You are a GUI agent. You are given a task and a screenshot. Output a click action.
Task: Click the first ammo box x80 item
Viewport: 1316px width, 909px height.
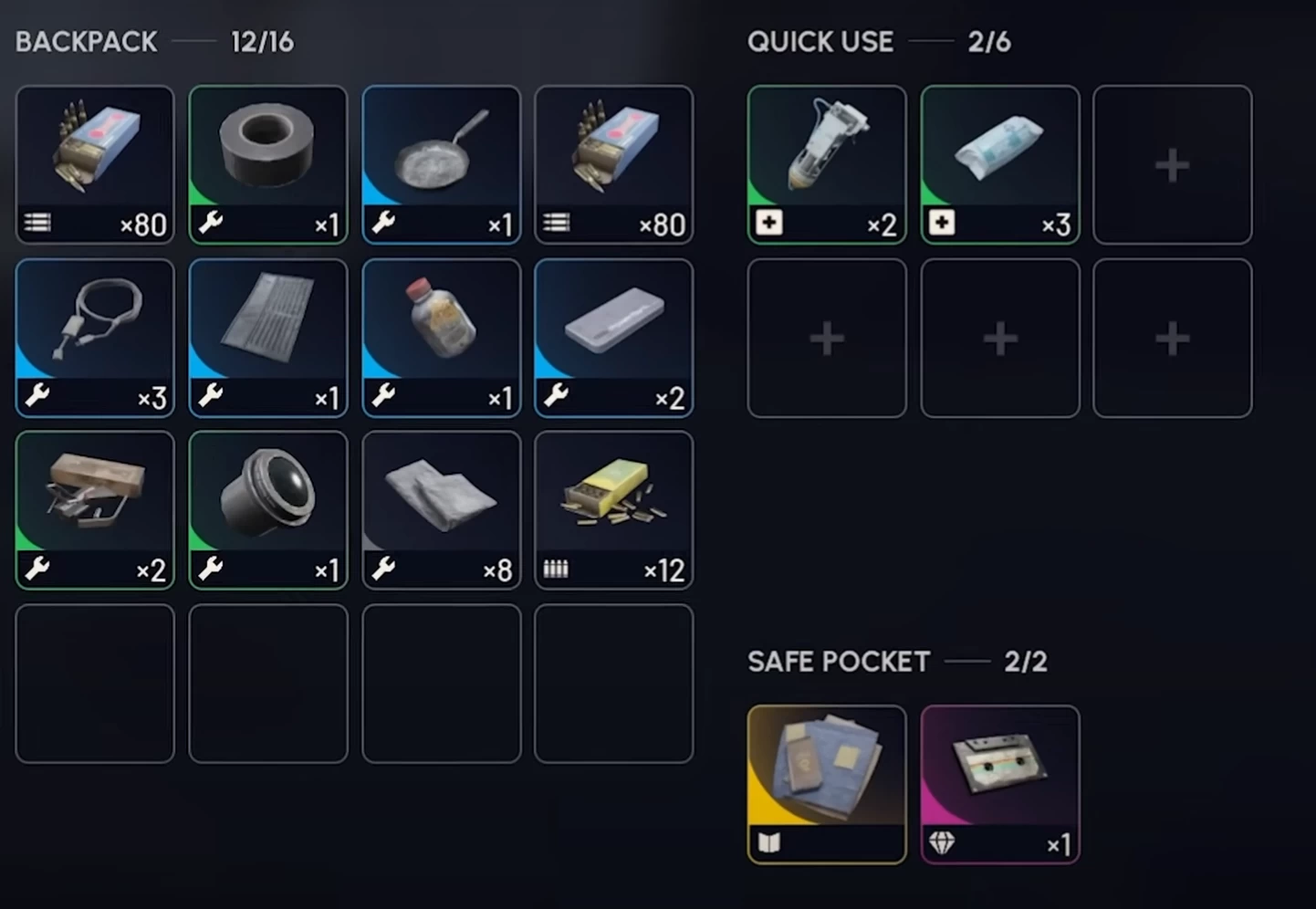click(95, 165)
